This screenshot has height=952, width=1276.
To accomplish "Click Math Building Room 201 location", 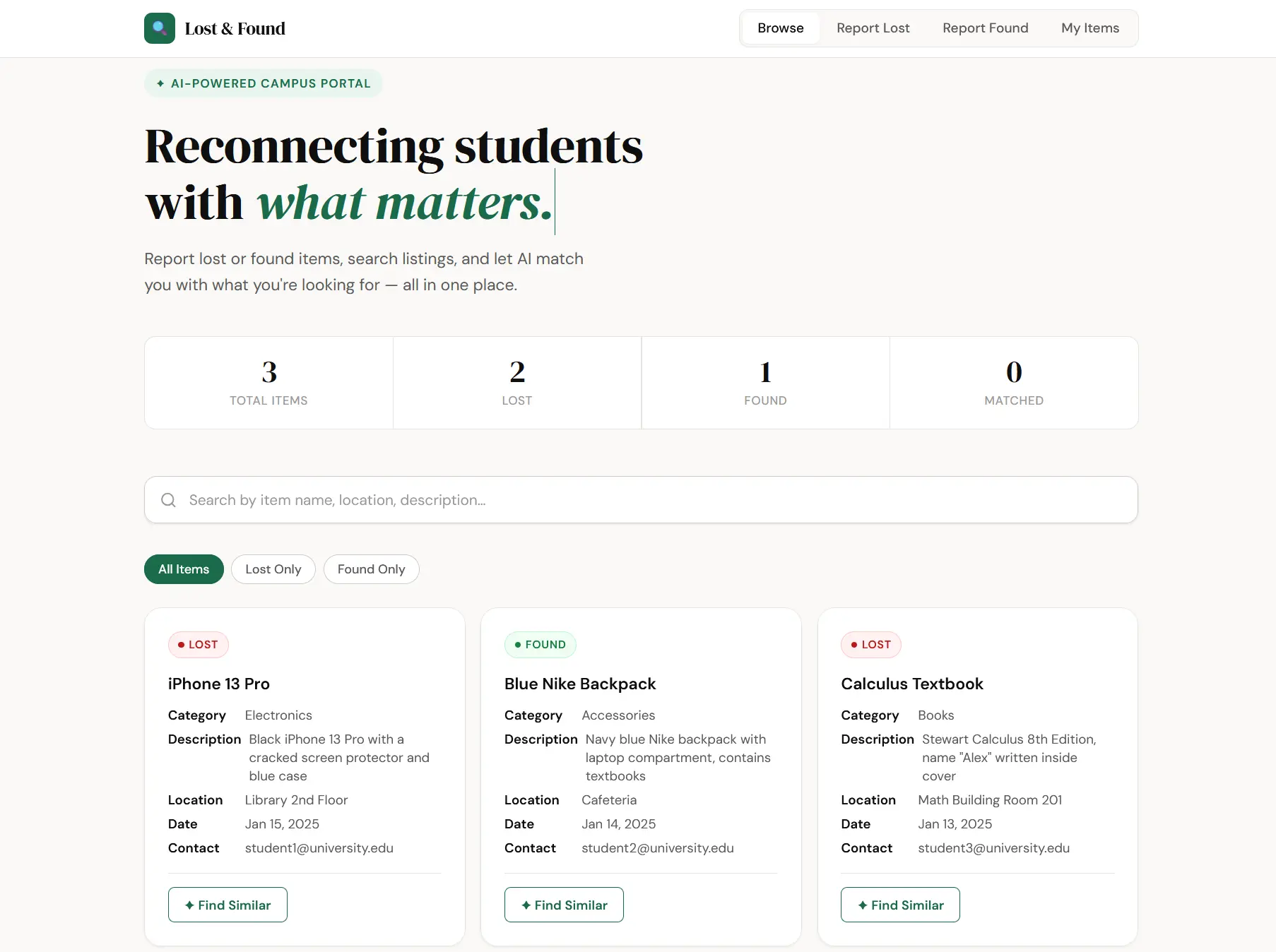I will click(990, 800).
